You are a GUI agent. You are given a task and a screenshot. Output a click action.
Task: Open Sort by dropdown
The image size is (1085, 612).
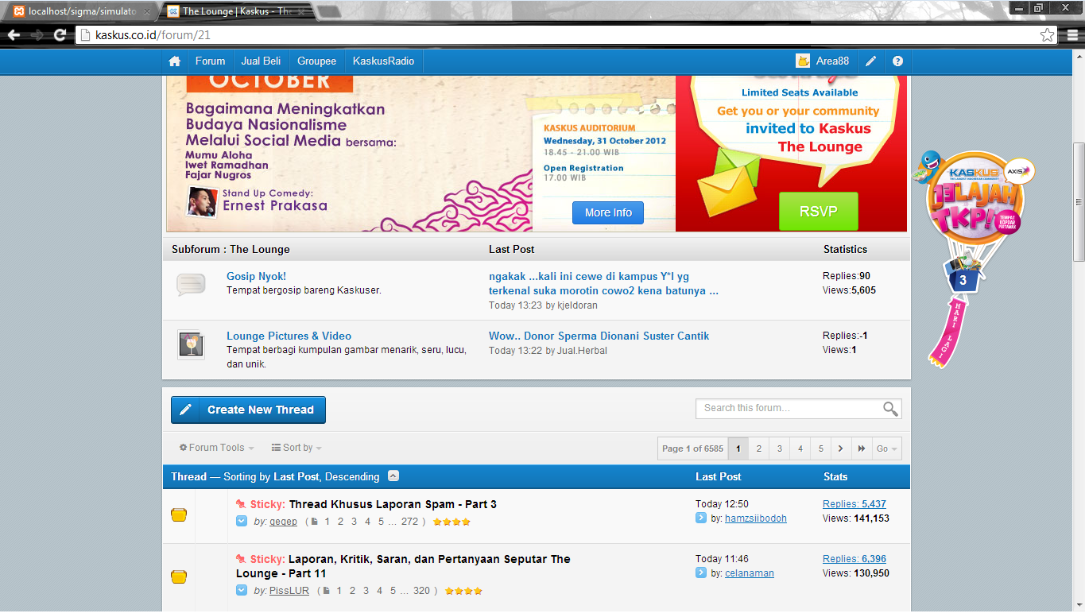click(297, 448)
